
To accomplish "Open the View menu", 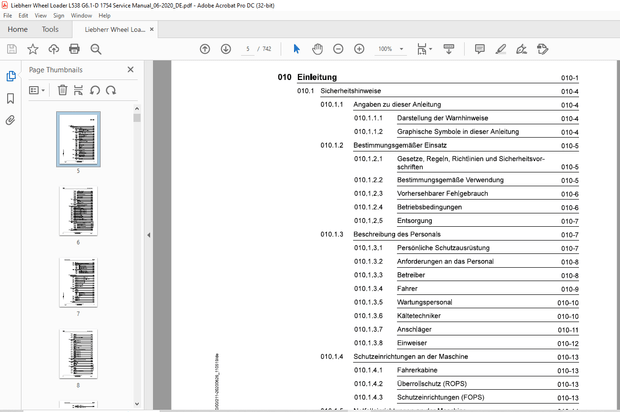I will pos(40,15).
